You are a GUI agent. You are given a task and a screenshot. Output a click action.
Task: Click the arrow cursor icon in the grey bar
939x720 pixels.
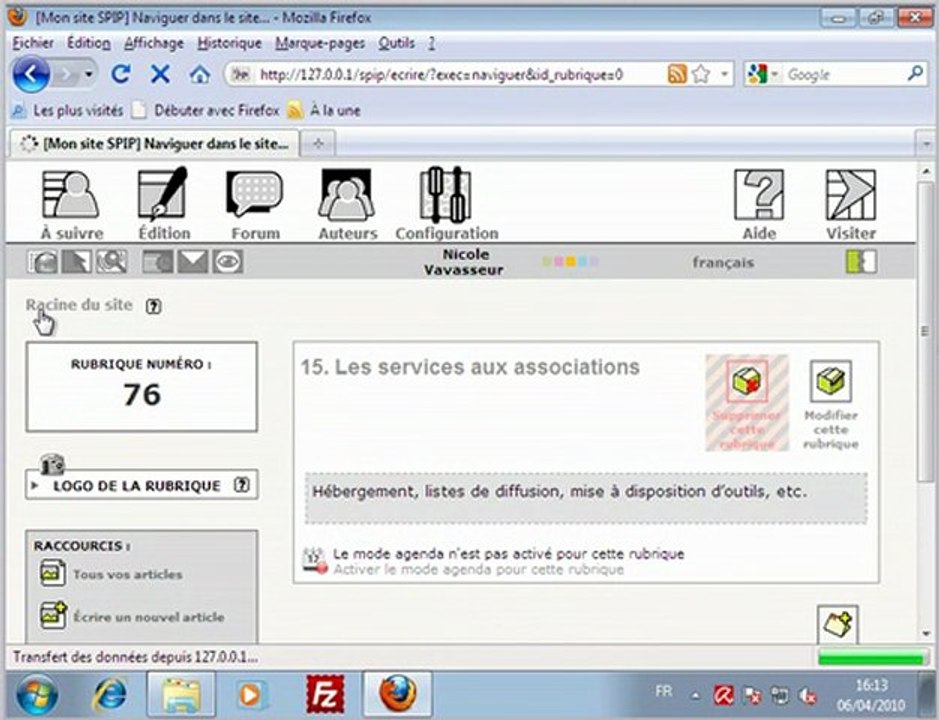77,262
